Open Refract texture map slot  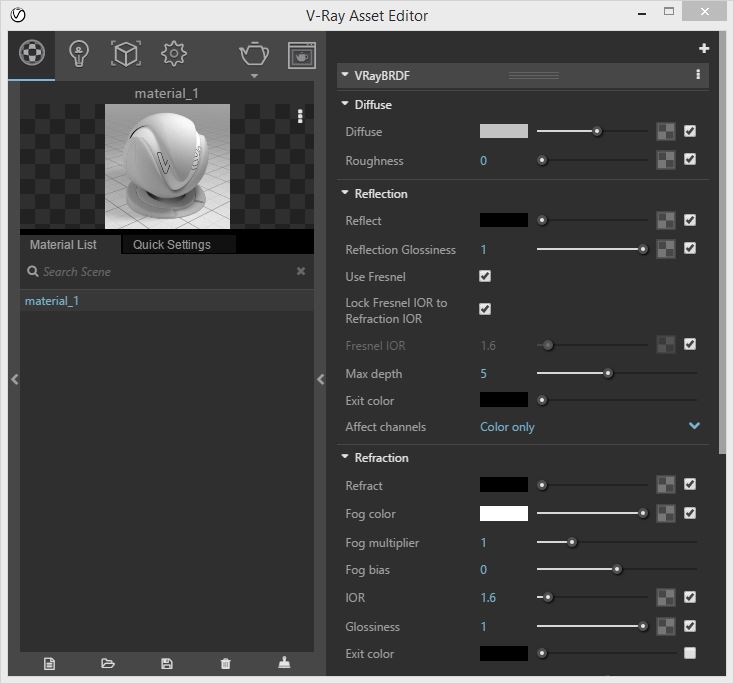coord(666,485)
